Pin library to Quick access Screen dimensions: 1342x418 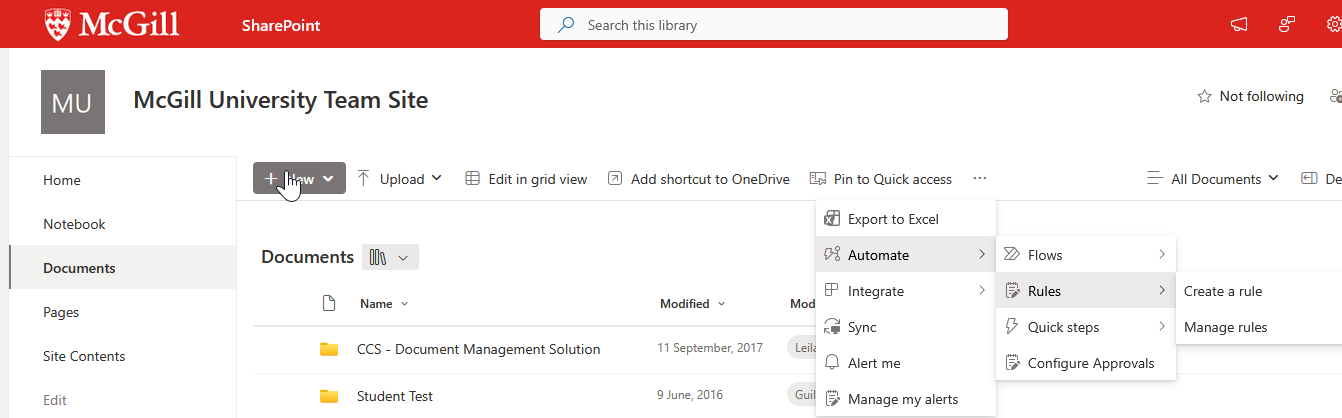(880, 179)
